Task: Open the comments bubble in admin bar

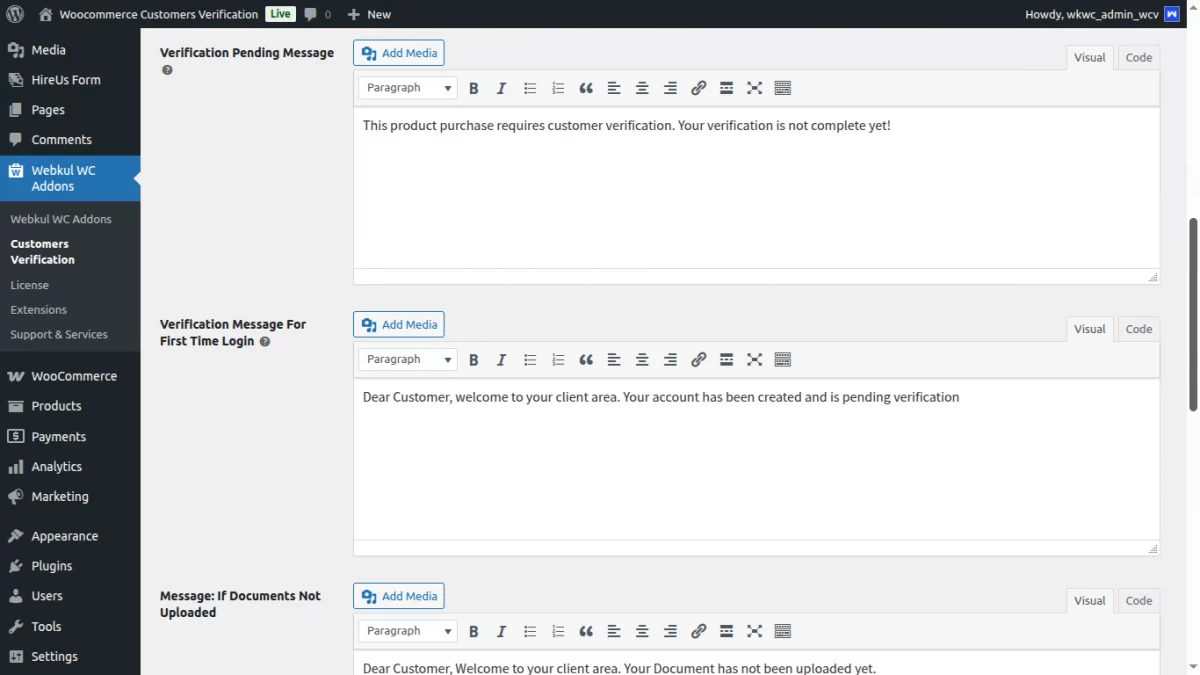Action: [317, 14]
